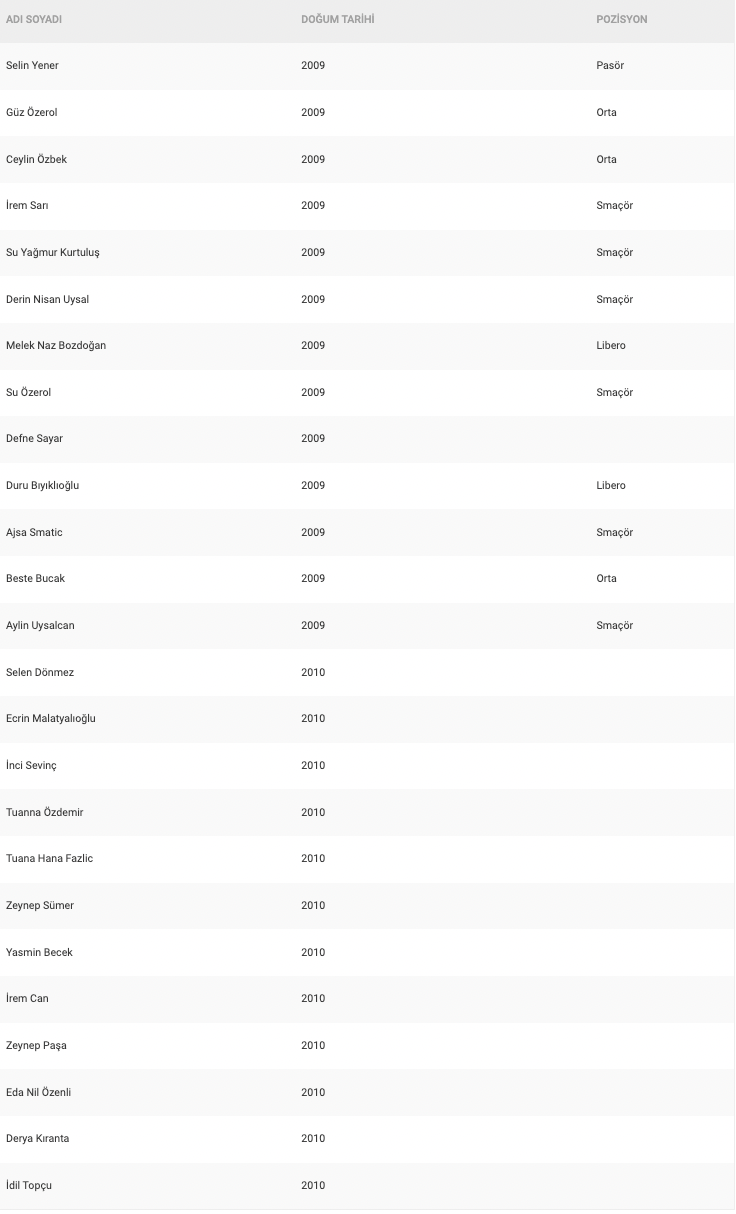The width and height of the screenshot is (736, 1214).
Task: Select the name Ecrin Malatyalıoğlu
Action: [x=51, y=719]
